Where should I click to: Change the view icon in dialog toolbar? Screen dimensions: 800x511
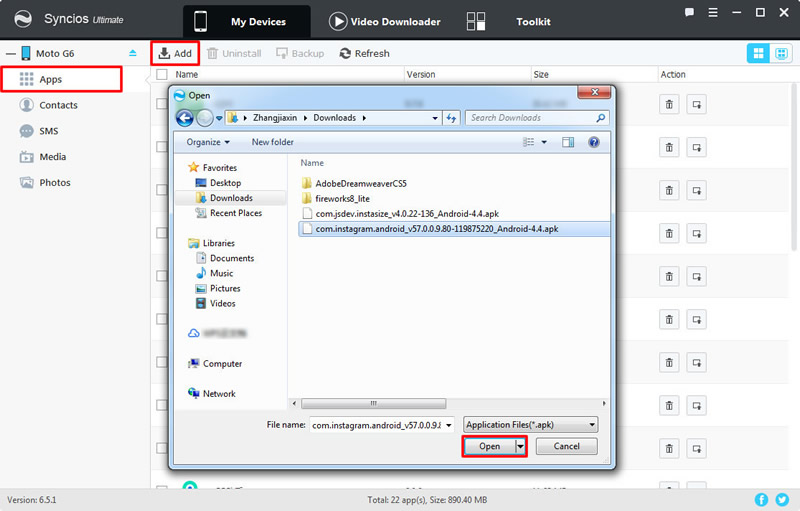pyautogui.click(x=529, y=142)
